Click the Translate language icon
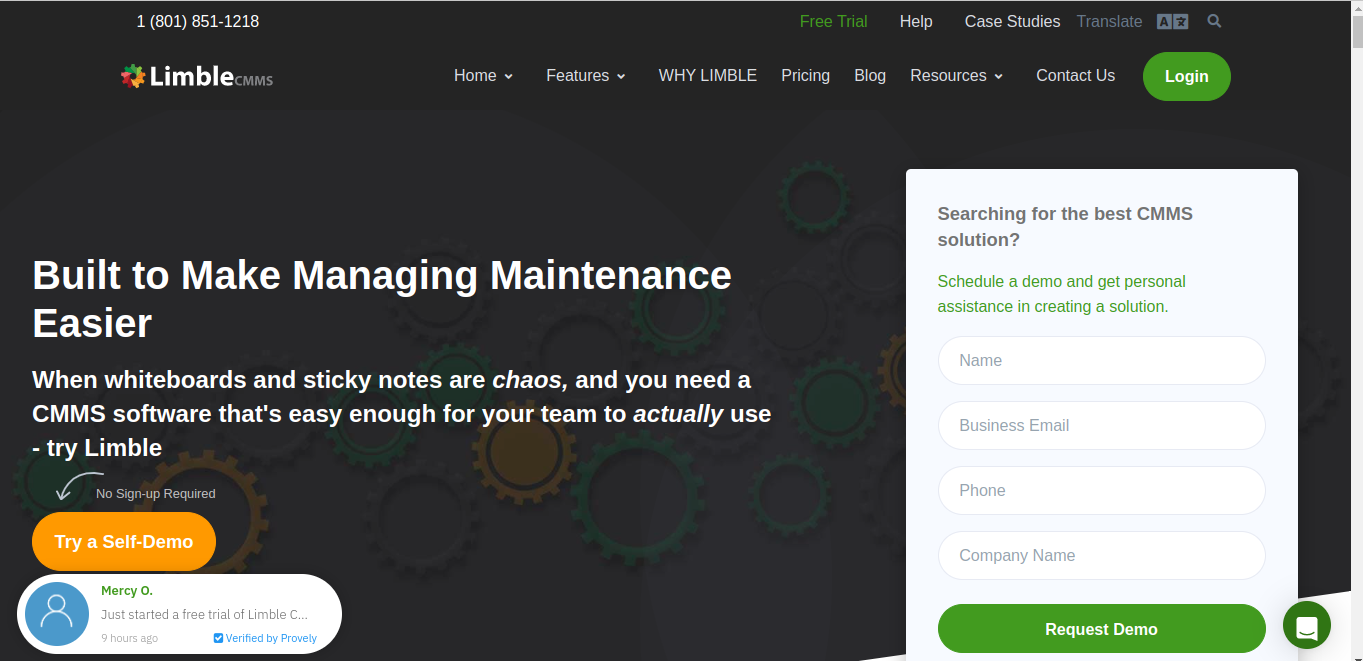 click(1172, 21)
